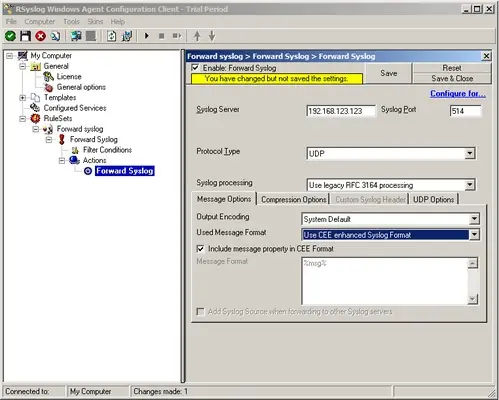Click the Save button
This screenshot has height=400, width=499.
coord(389,73)
